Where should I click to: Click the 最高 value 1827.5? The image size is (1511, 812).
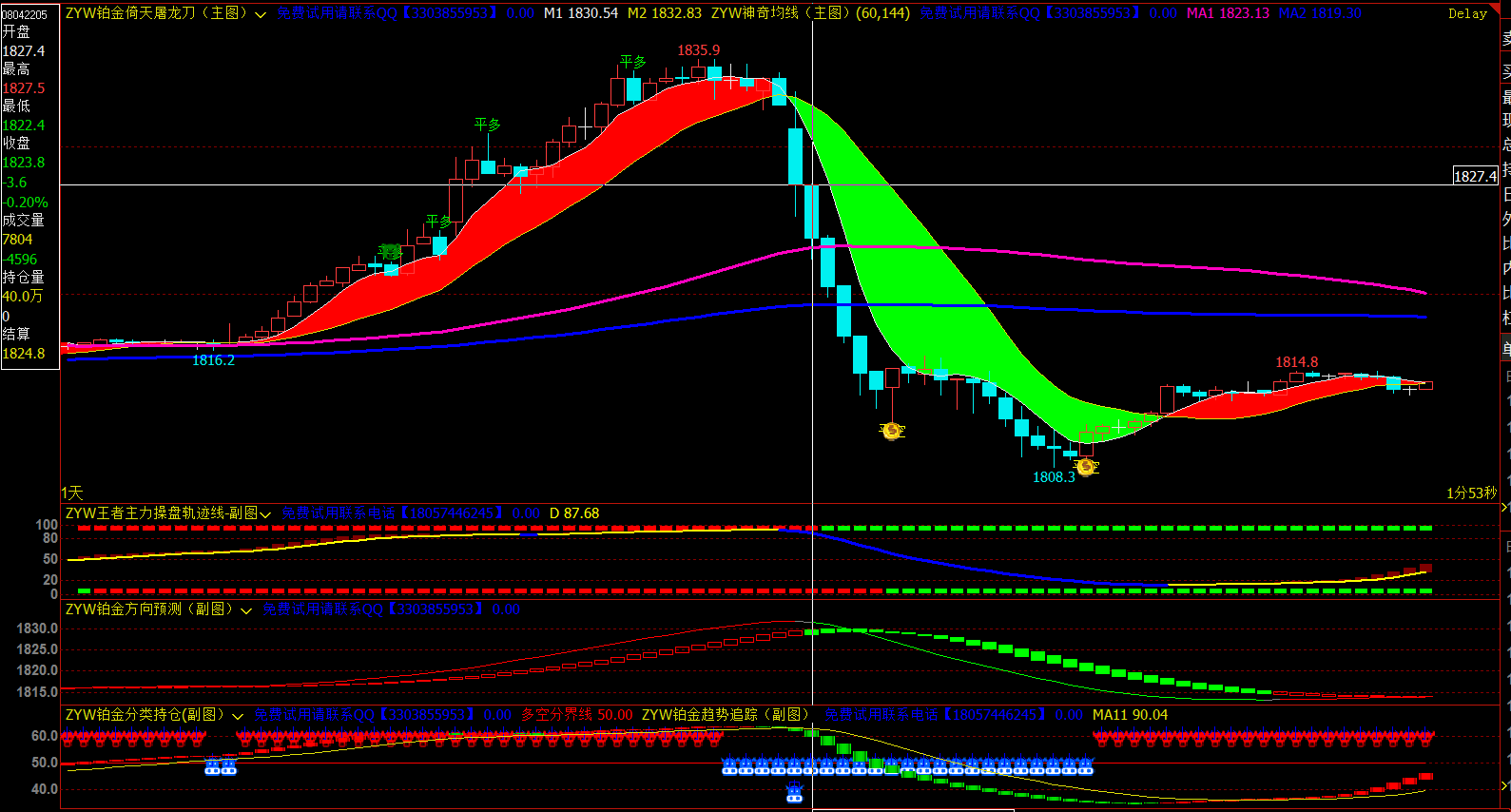point(24,87)
